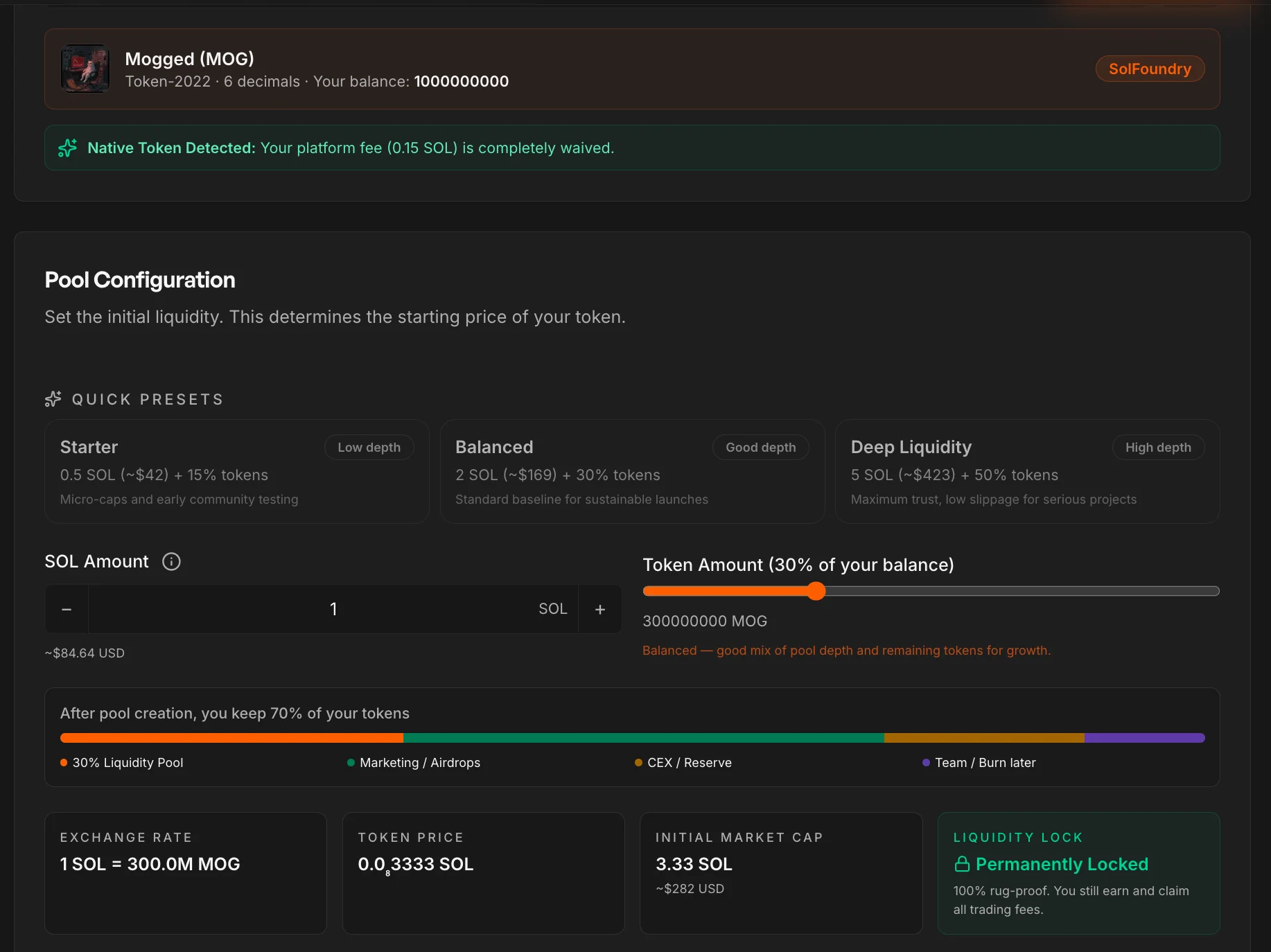Screen dimensions: 1271x952
Task: Click the sparkle icon beside Native Token Detected
Action: click(x=67, y=148)
